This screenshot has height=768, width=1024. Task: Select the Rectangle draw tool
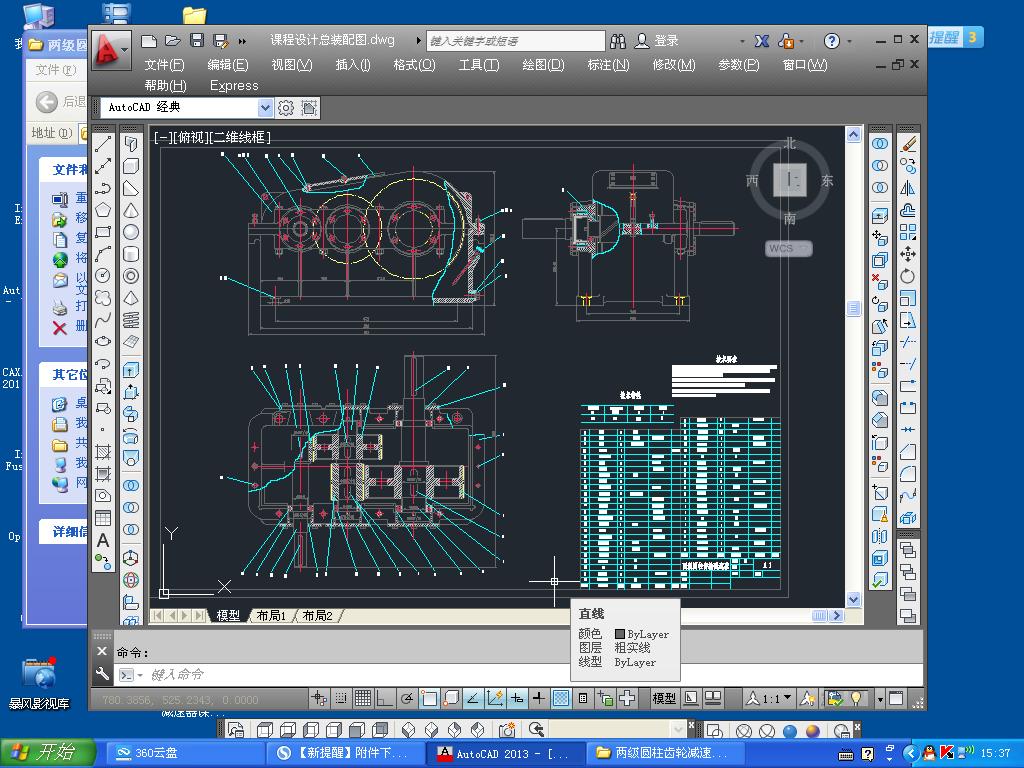[x=103, y=233]
